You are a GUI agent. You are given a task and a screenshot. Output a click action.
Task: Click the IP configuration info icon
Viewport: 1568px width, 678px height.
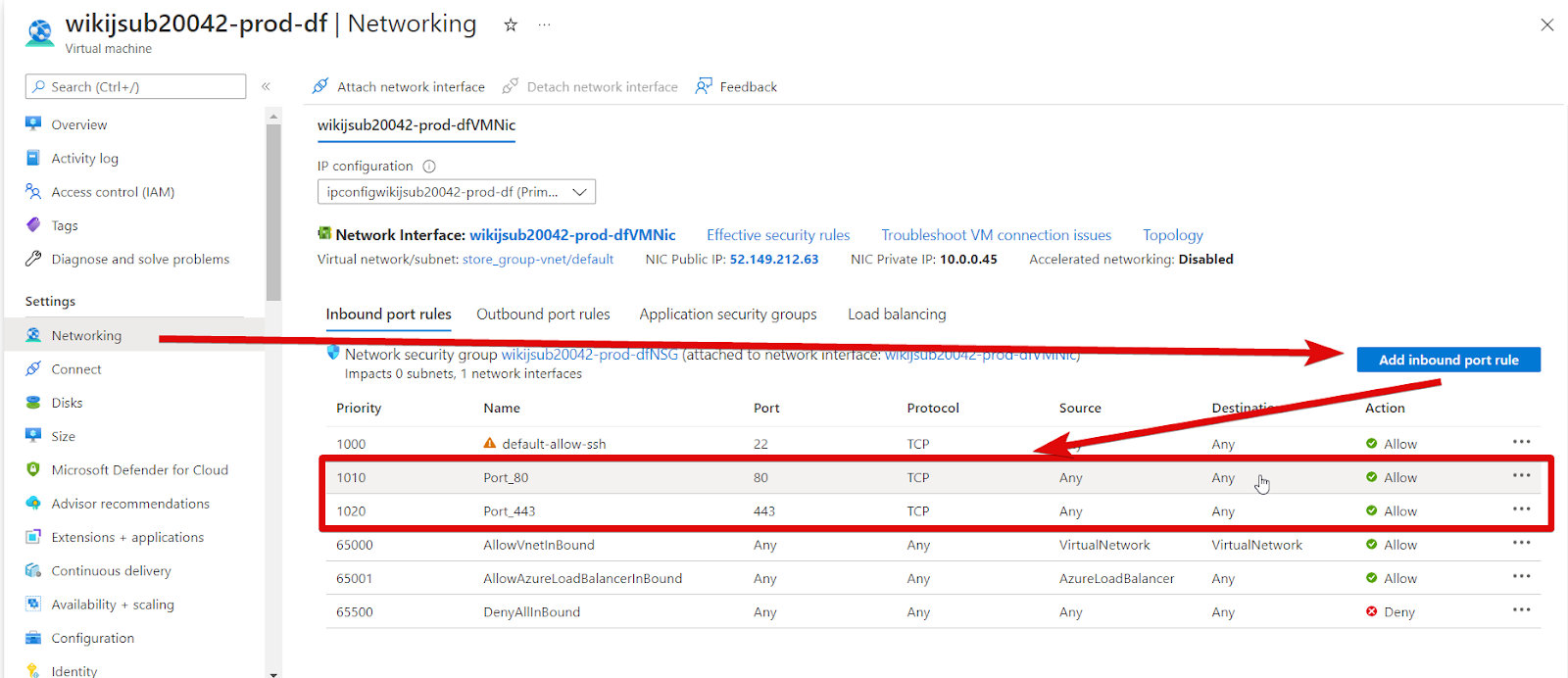429,167
